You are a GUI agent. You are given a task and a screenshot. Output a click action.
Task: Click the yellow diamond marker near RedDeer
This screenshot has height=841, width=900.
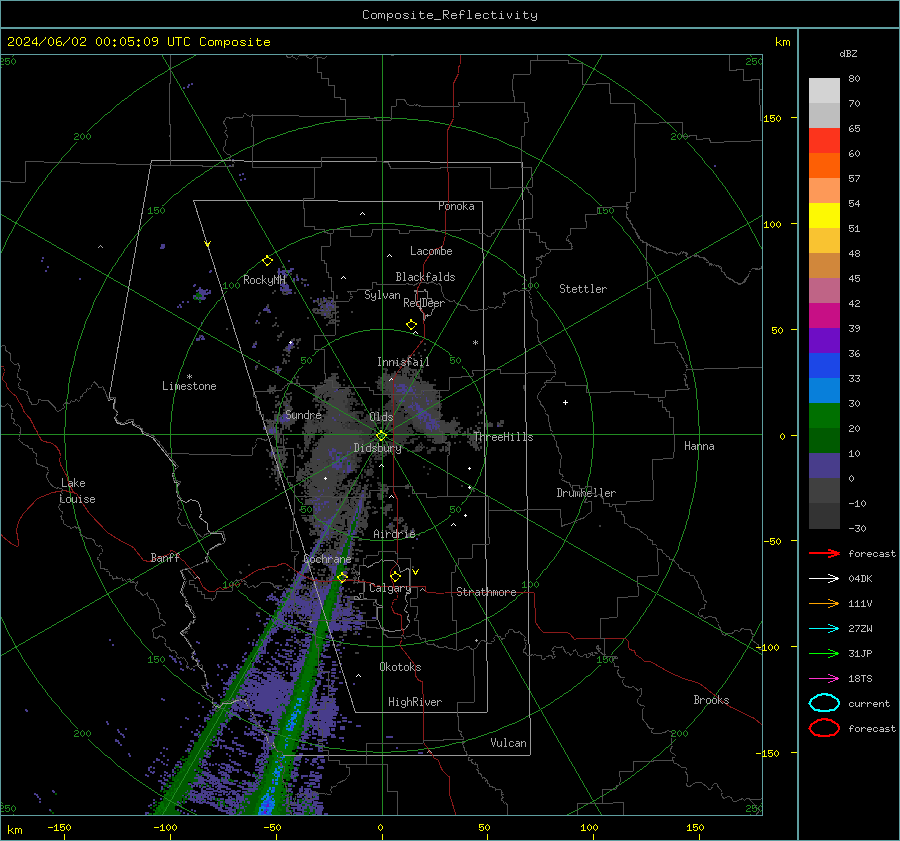pos(411,325)
